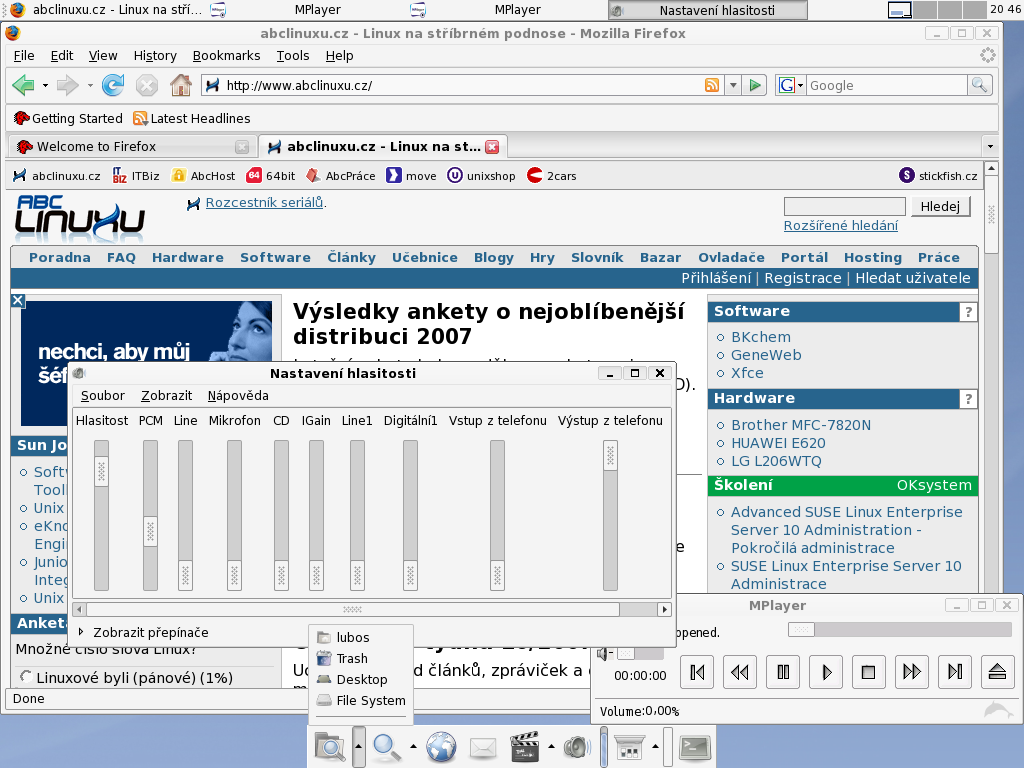
Task: Click the MPlayer seek bar handle
Action: pyautogui.click(x=801, y=630)
